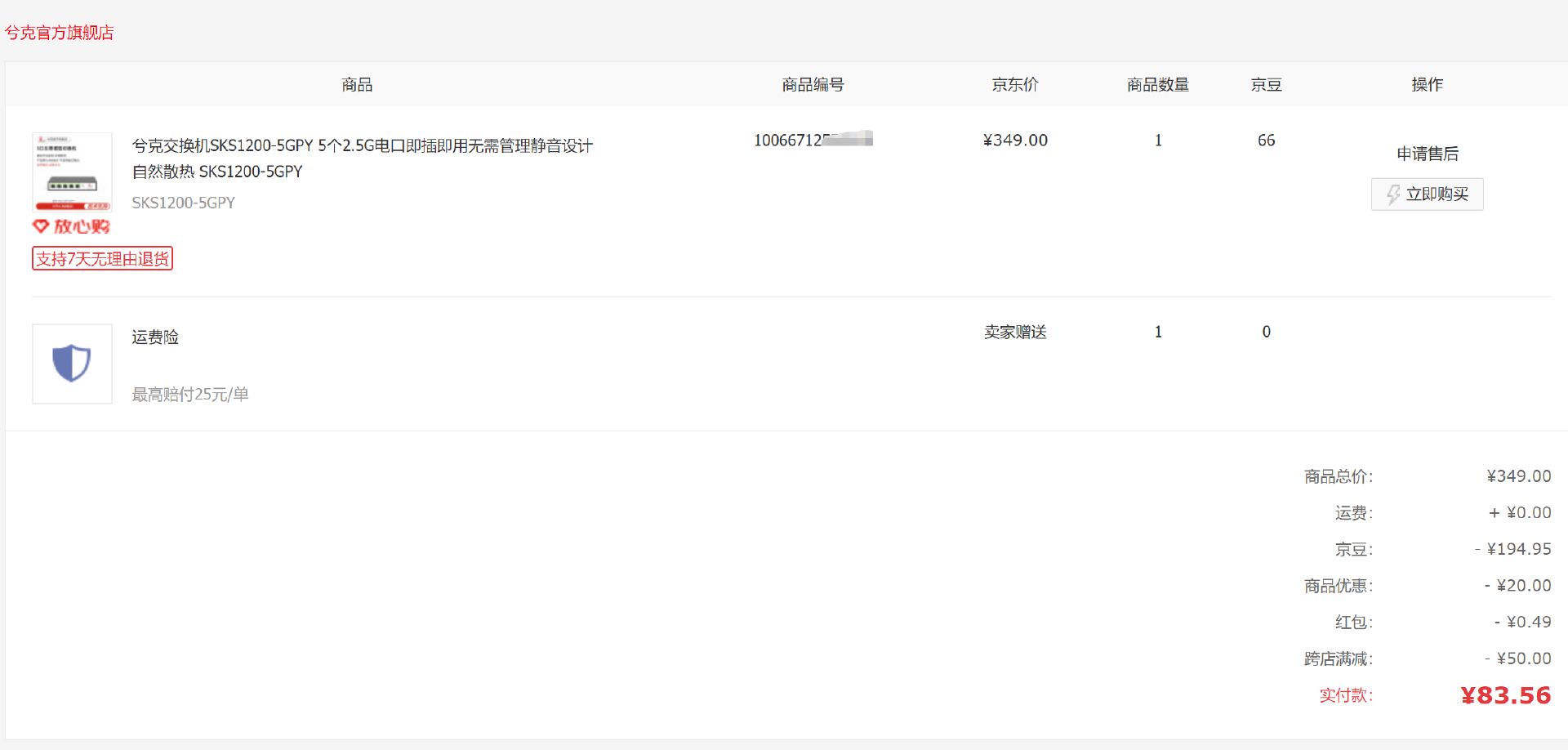Click the 京东价 column header
The width and height of the screenshot is (1568, 750).
(1015, 84)
